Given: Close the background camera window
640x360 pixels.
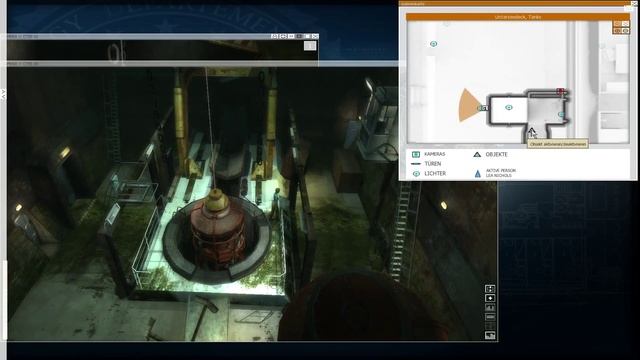Looking at the screenshot, I should coord(315,36).
